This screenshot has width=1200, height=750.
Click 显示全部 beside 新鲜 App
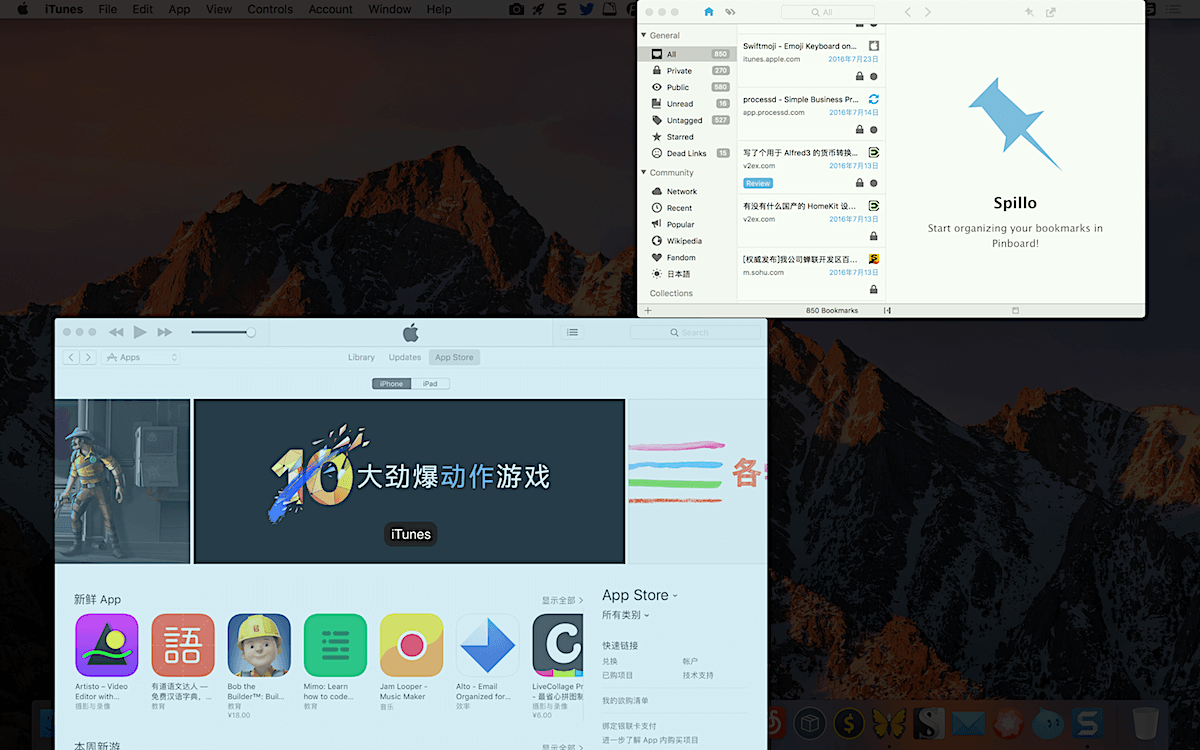[x=563, y=600]
